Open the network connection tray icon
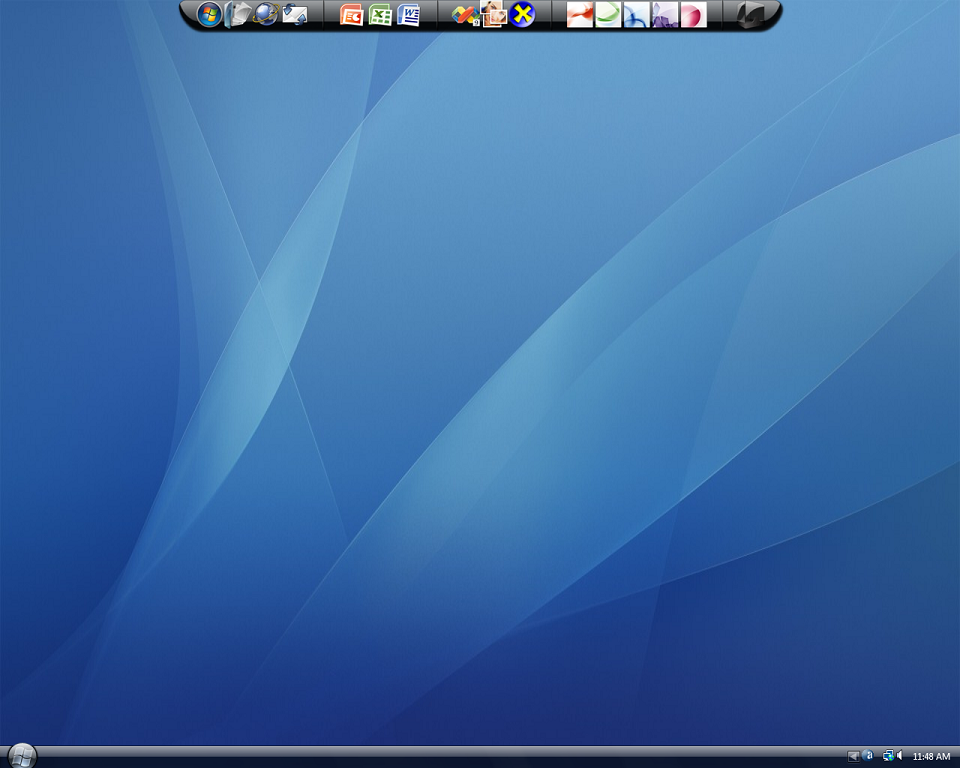This screenshot has width=960, height=768. 888,756
